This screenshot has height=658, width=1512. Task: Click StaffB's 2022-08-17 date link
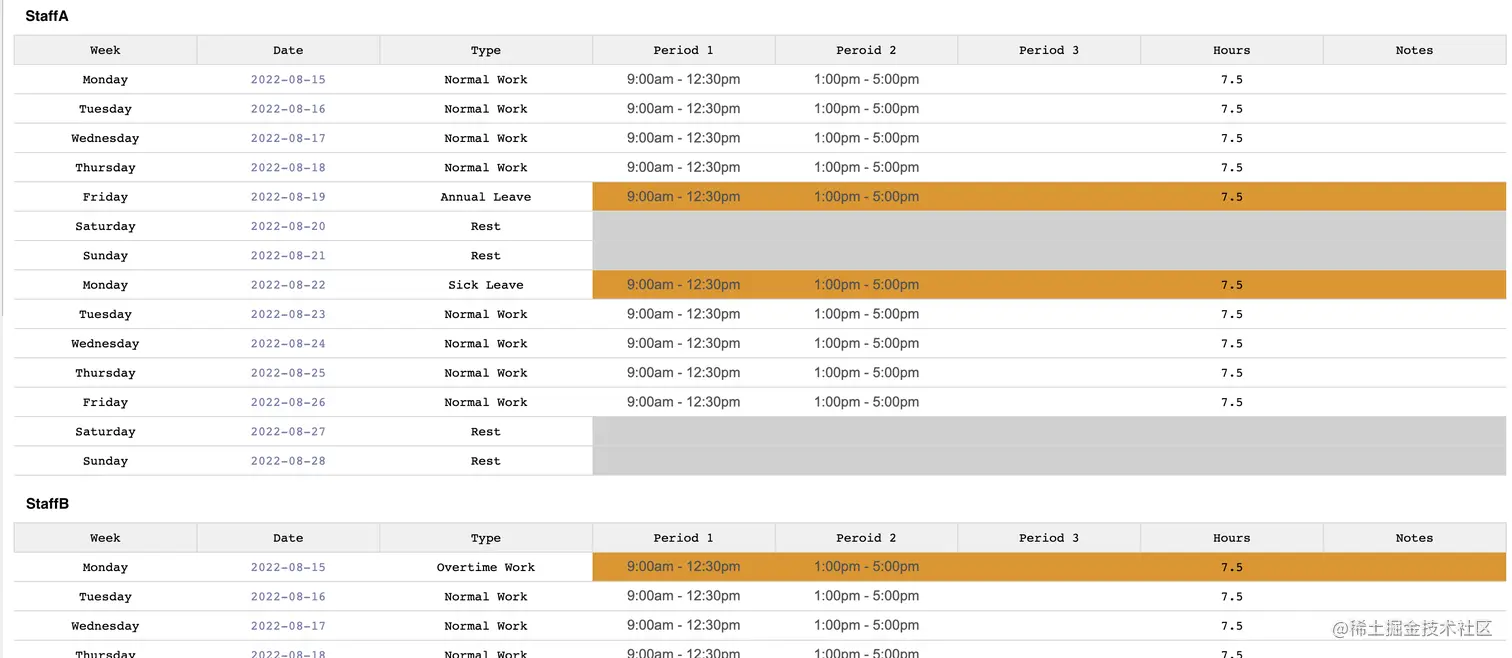point(288,626)
